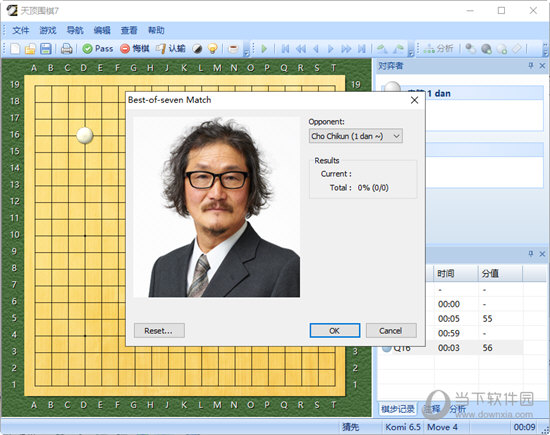Open the 帮助 menu
The image size is (550, 435).
(156, 30)
